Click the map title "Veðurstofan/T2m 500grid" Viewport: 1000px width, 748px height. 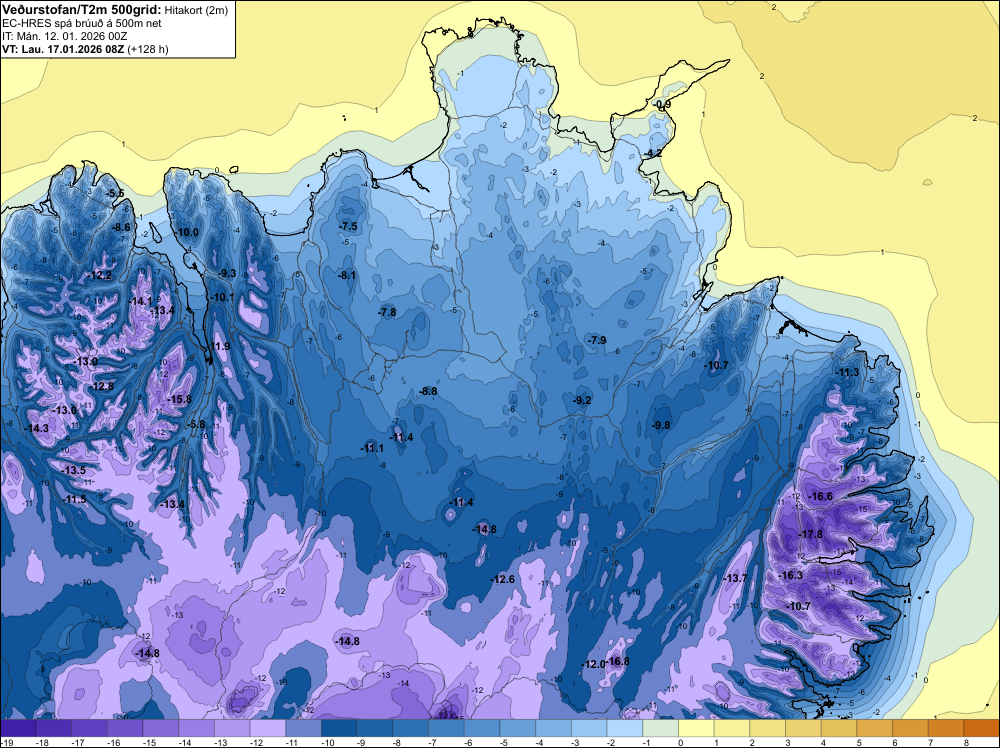point(82,10)
